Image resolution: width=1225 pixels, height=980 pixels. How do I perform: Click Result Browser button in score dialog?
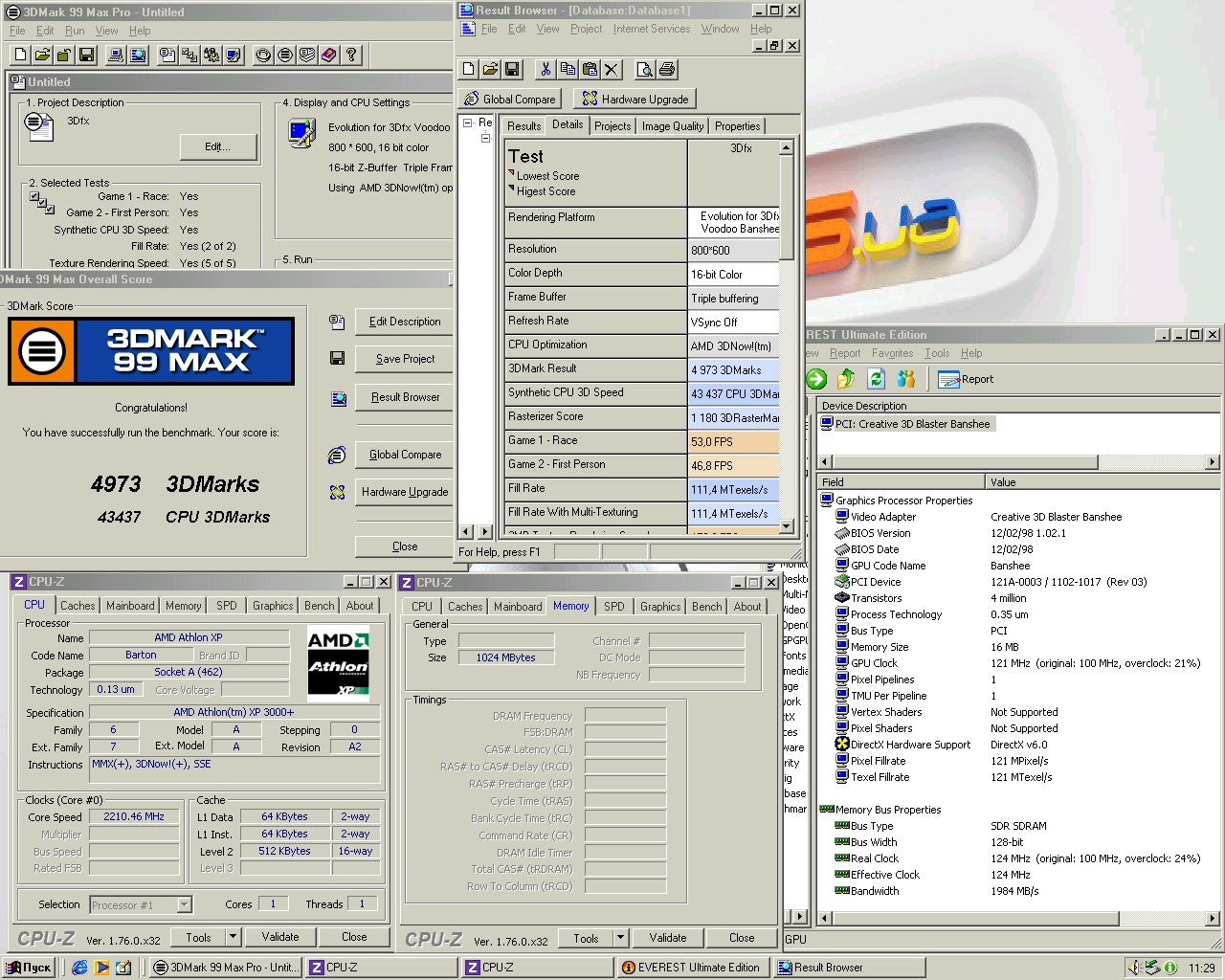pyautogui.click(x=405, y=397)
